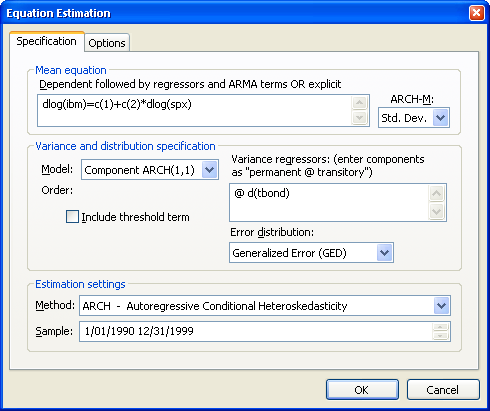Click mean equation scroll down arrow

pos(359,117)
